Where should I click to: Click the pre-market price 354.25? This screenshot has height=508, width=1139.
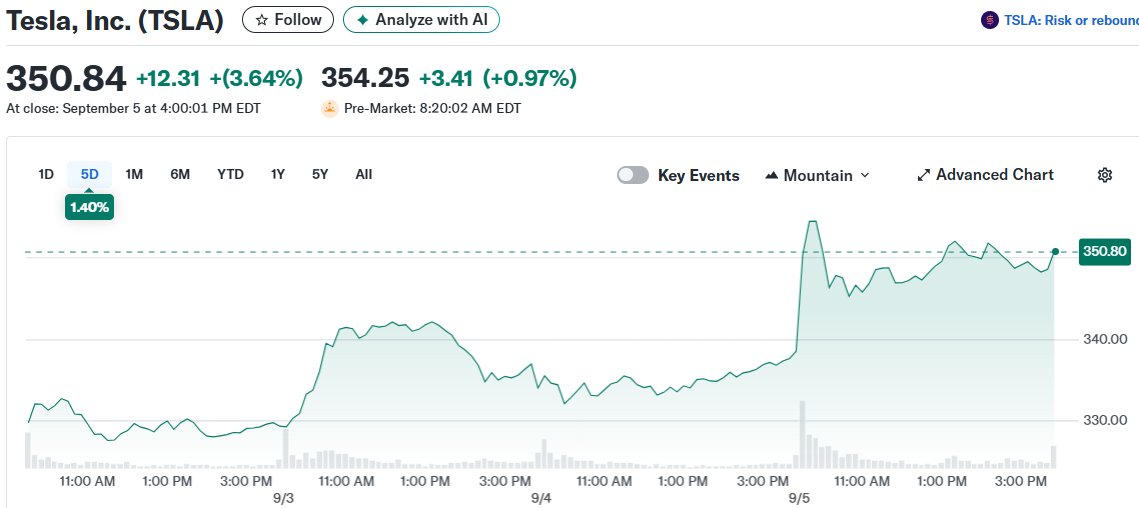(x=365, y=78)
